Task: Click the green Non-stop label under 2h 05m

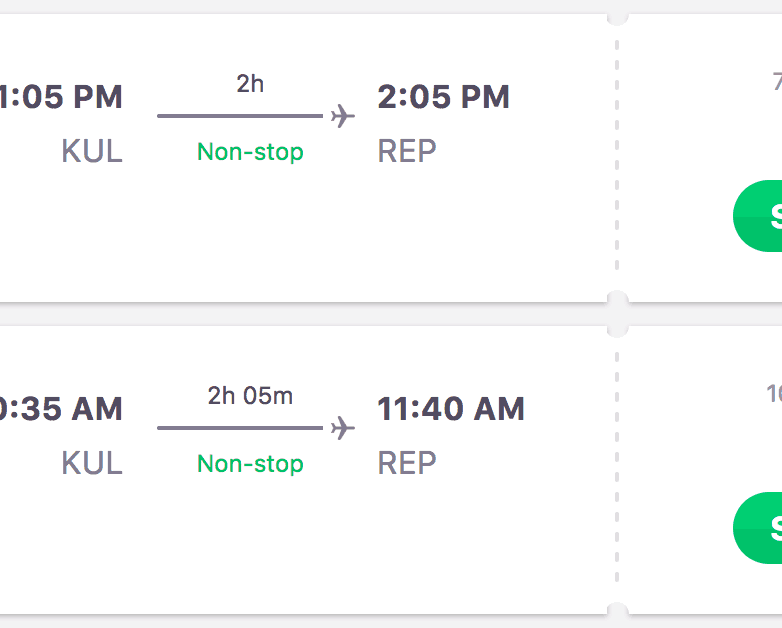Action: [250, 464]
